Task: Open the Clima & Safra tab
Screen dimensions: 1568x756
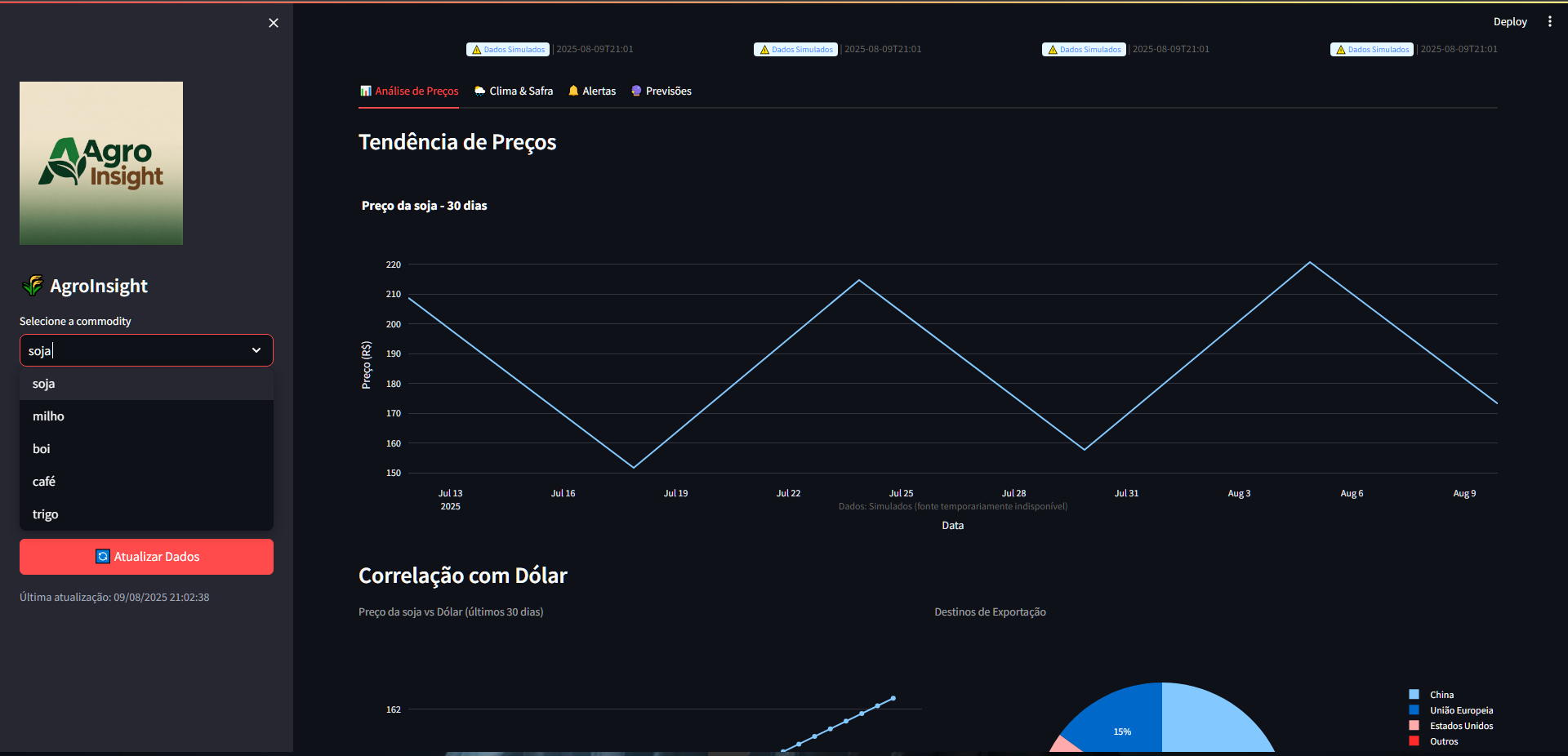Action: [x=514, y=91]
